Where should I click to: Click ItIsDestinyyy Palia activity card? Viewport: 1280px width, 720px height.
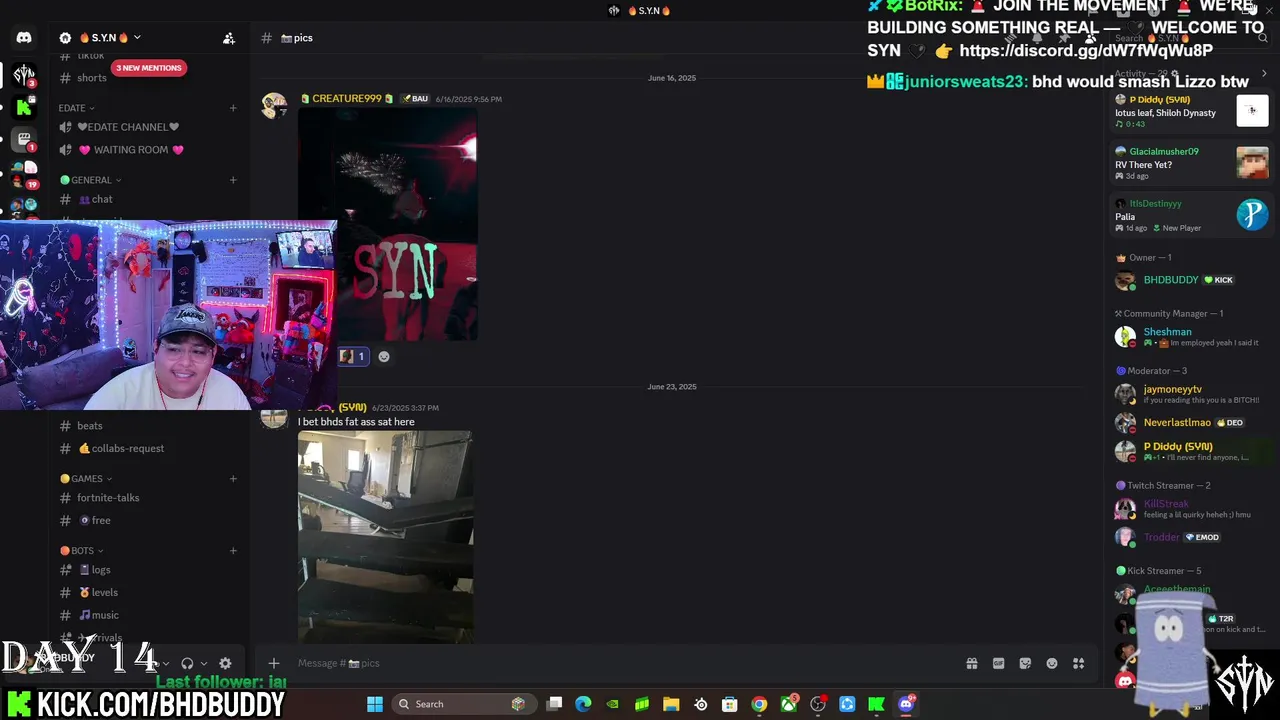(x=1190, y=215)
